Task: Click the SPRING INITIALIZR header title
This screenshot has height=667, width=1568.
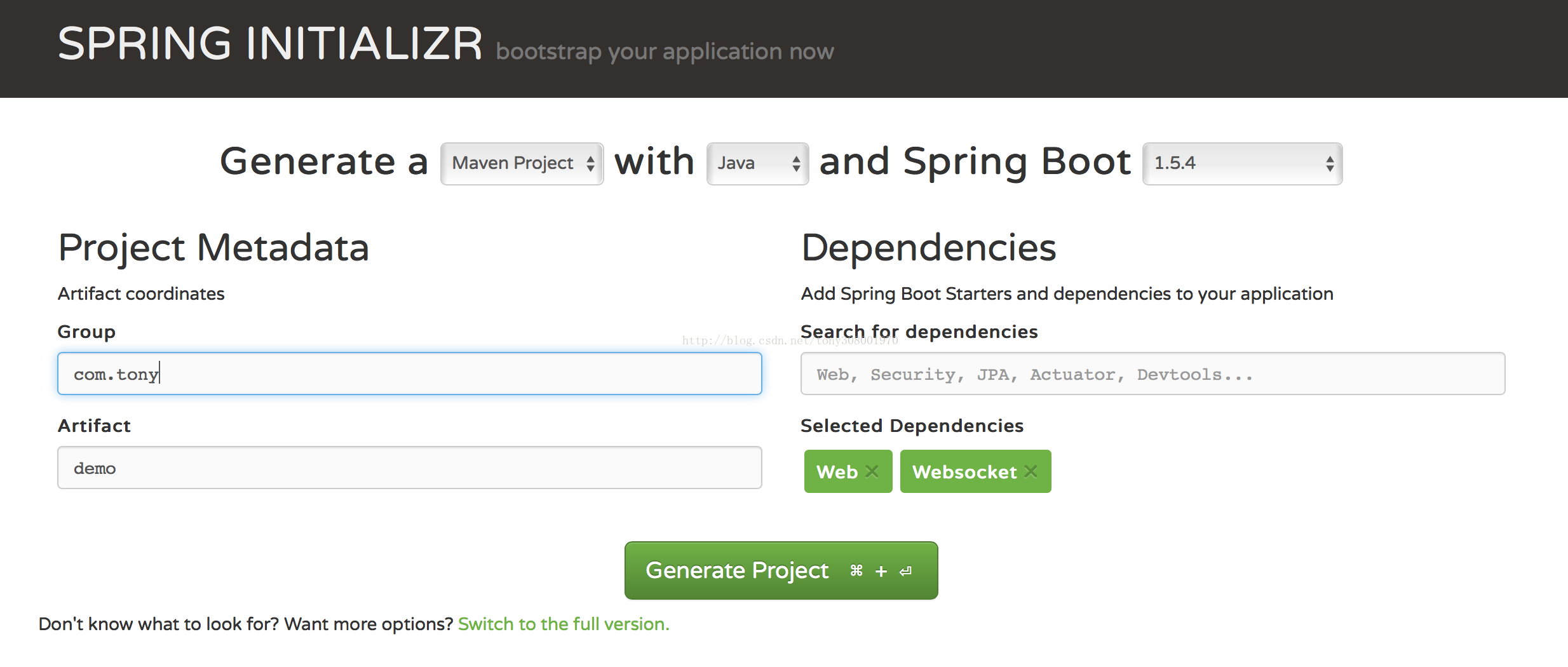Action: pyautogui.click(x=270, y=44)
